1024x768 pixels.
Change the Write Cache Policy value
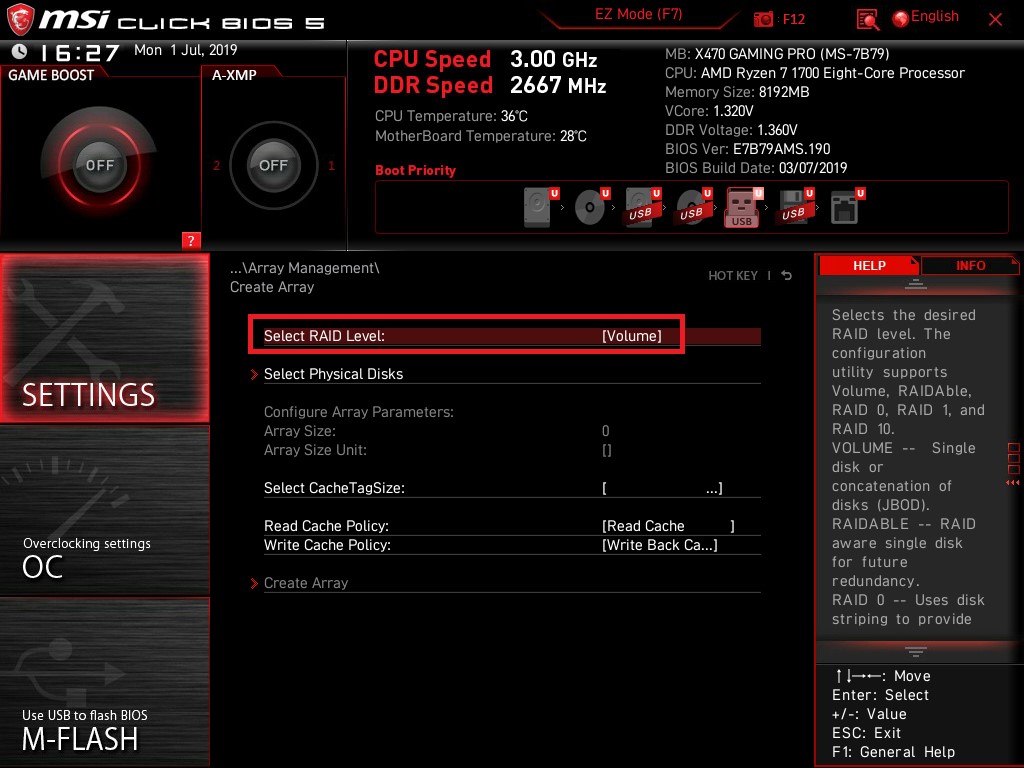pyautogui.click(x=659, y=545)
